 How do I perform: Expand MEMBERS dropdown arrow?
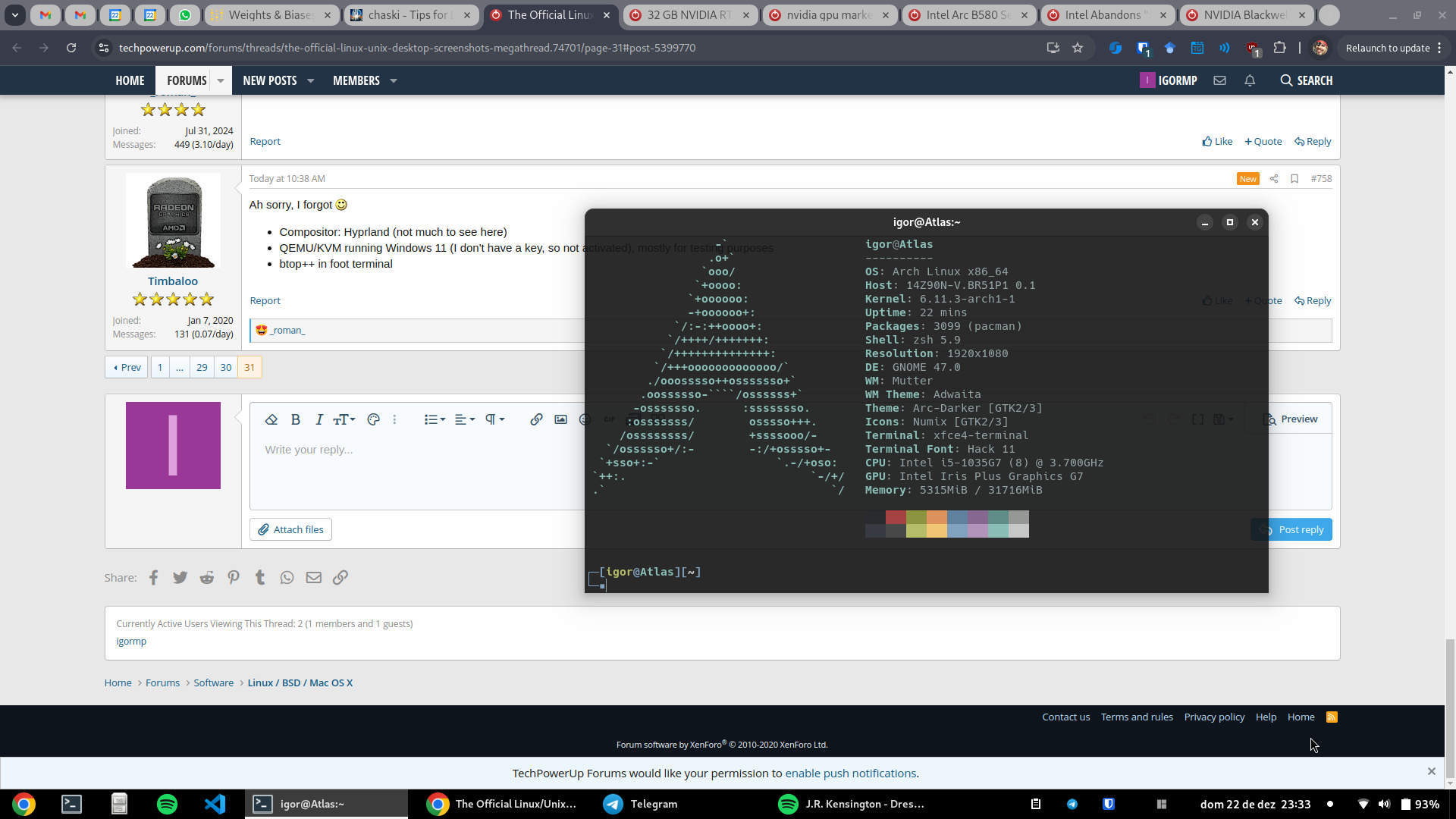coord(394,80)
